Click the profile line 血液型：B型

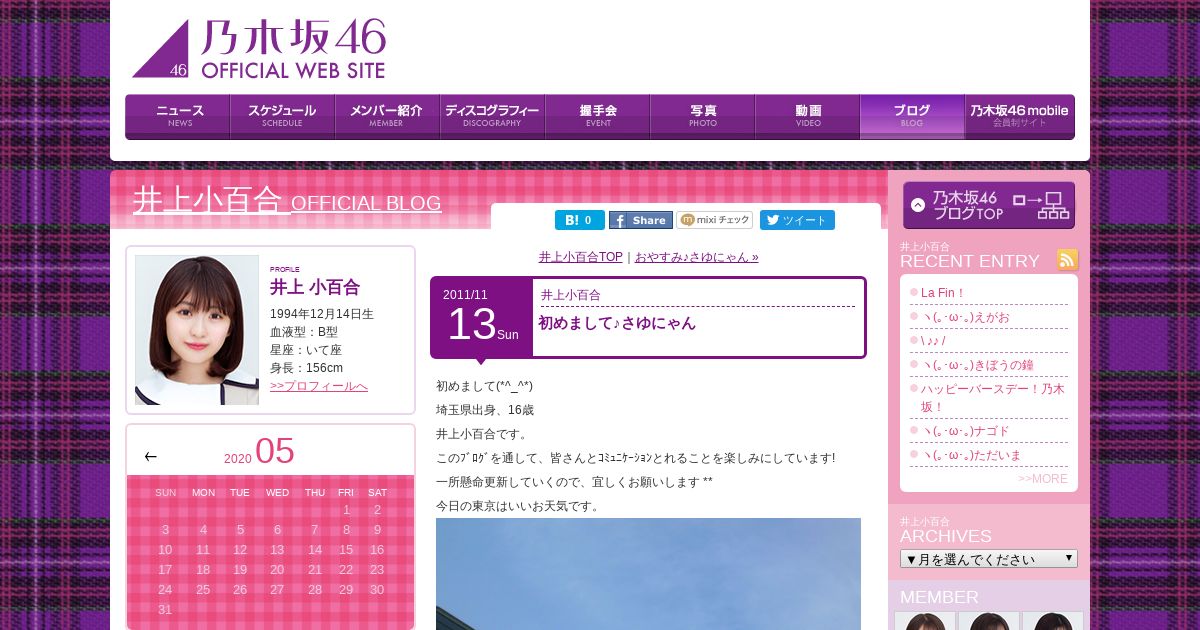(304, 332)
